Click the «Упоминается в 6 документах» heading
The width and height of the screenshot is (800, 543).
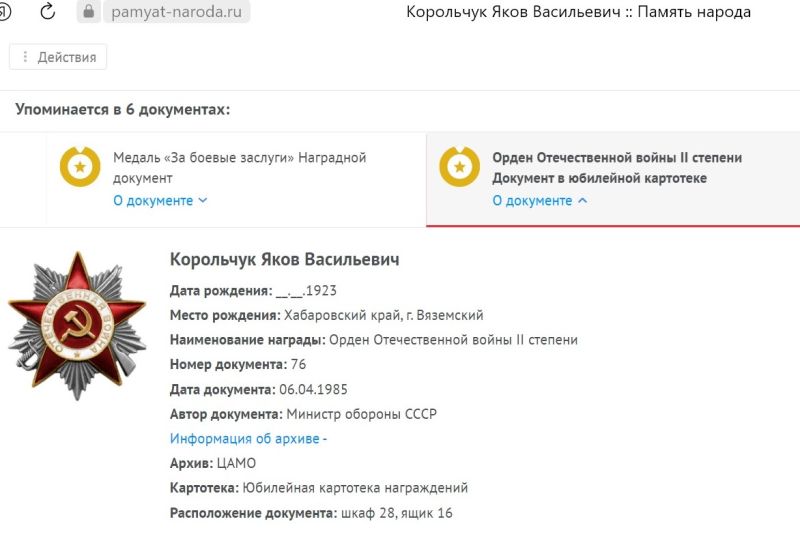point(122,109)
